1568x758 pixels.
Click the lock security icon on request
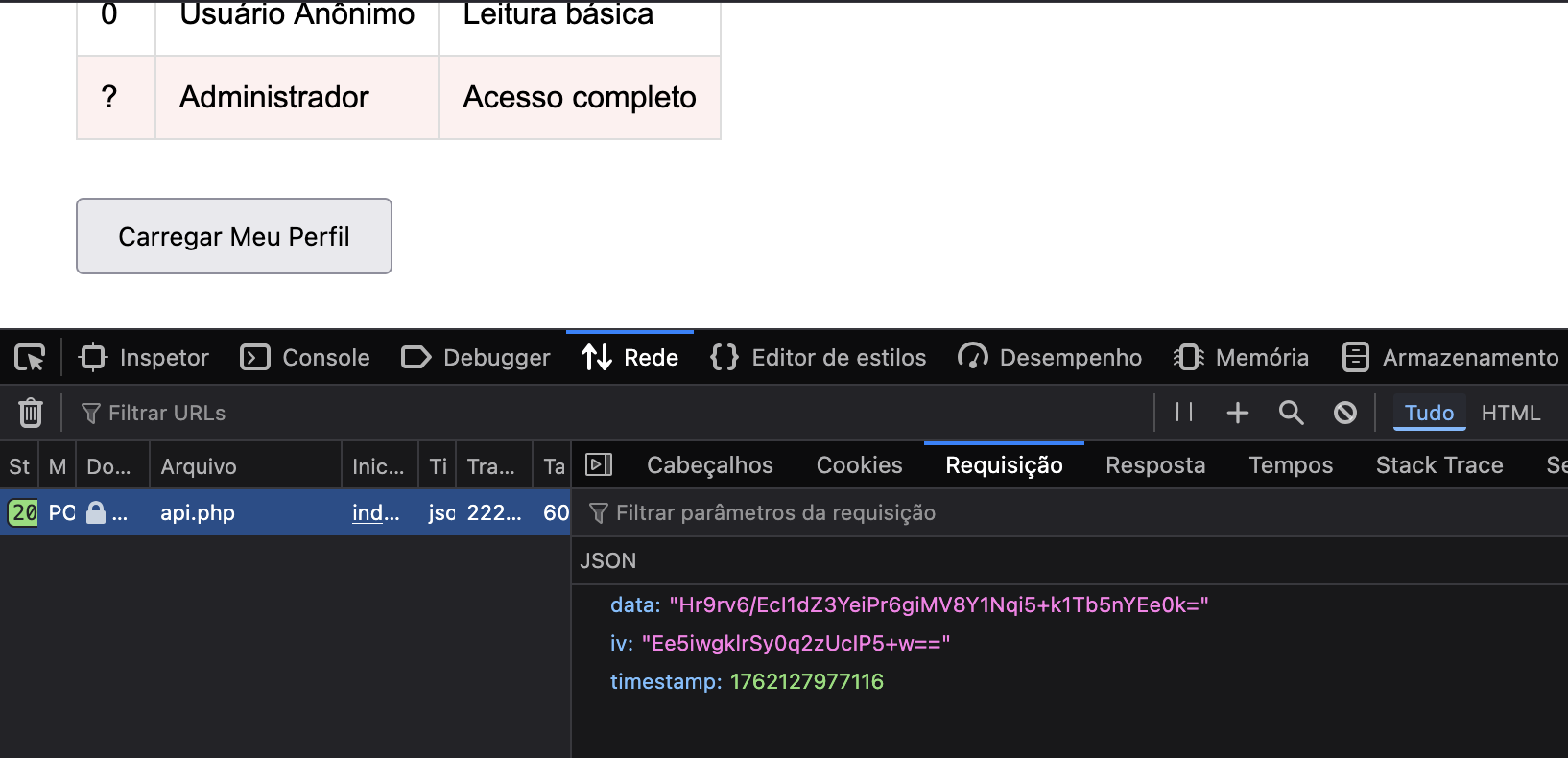96,512
